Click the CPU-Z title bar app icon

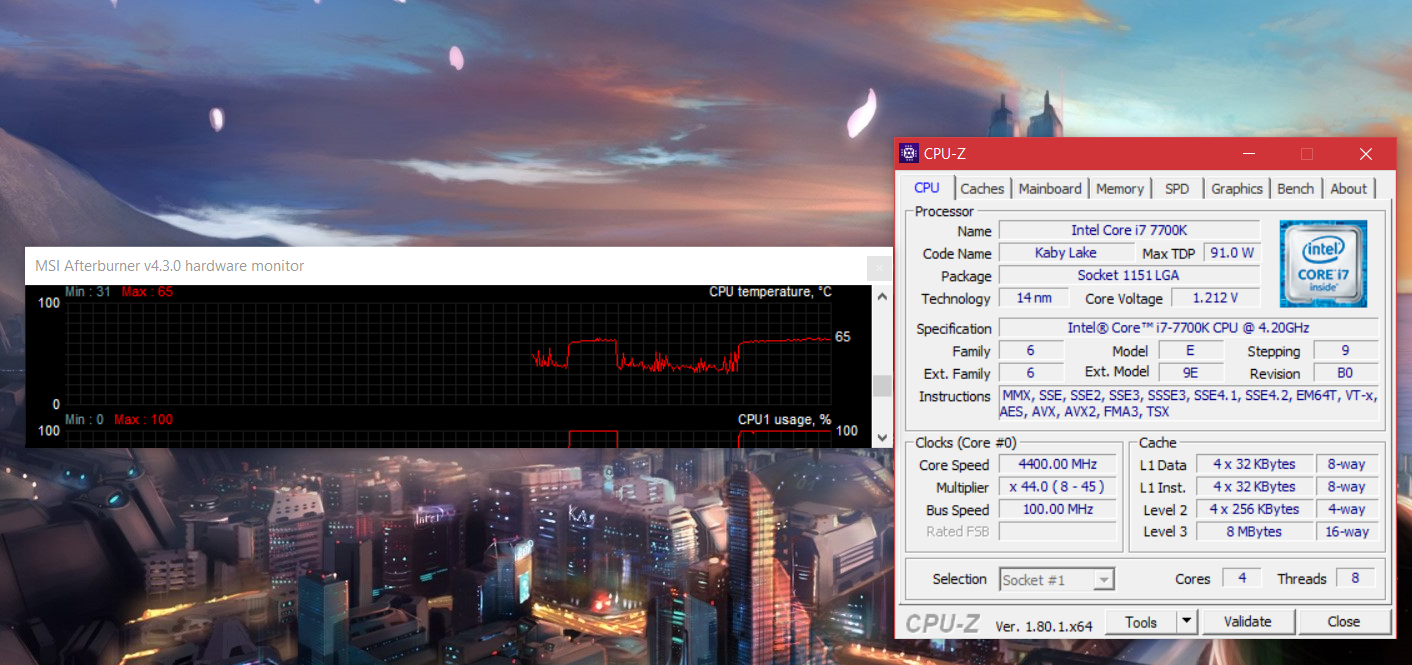tap(909, 153)
